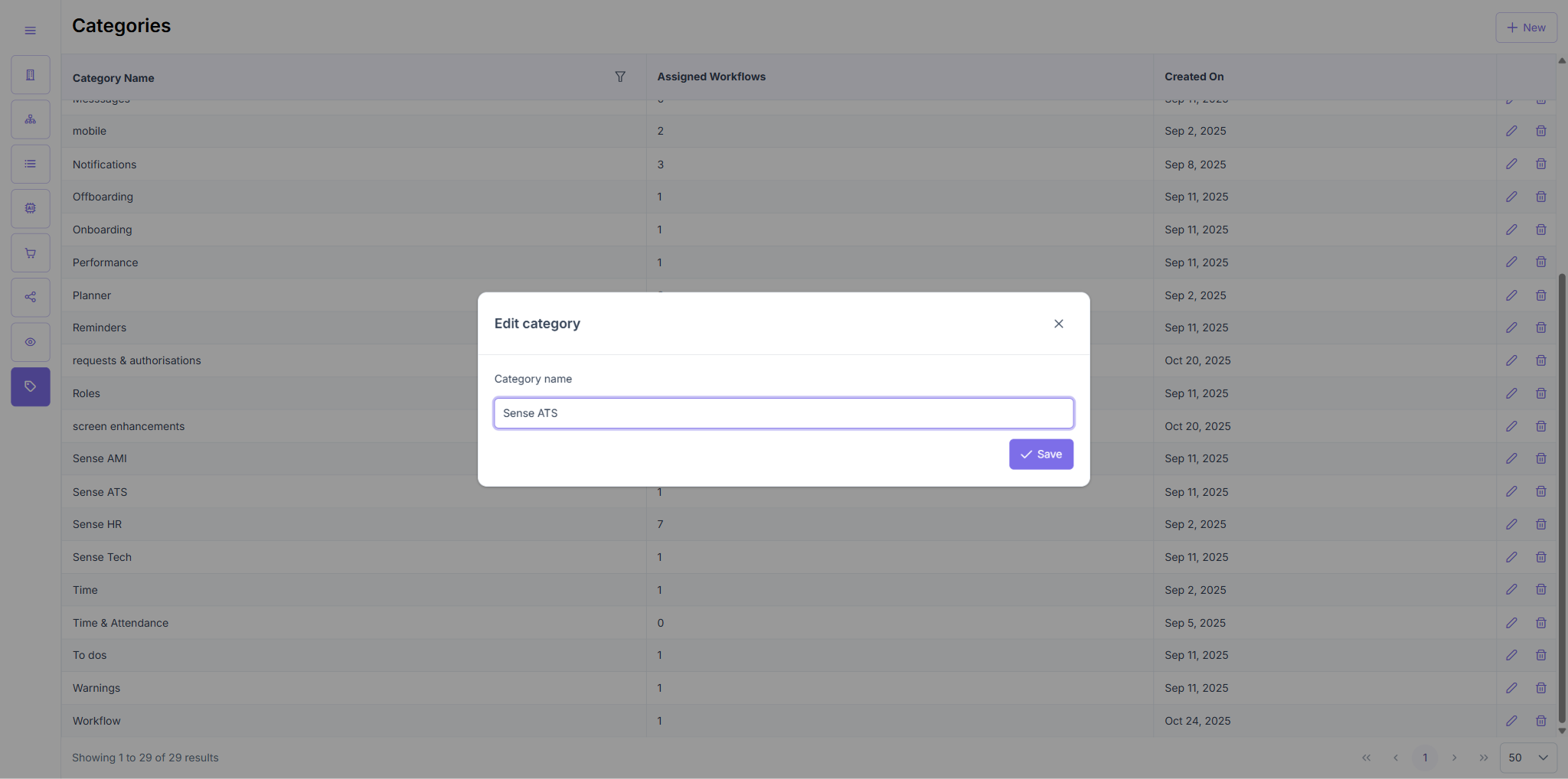1568x779 pixels.
Task: Delete the To dos category
Action: 1541,655
